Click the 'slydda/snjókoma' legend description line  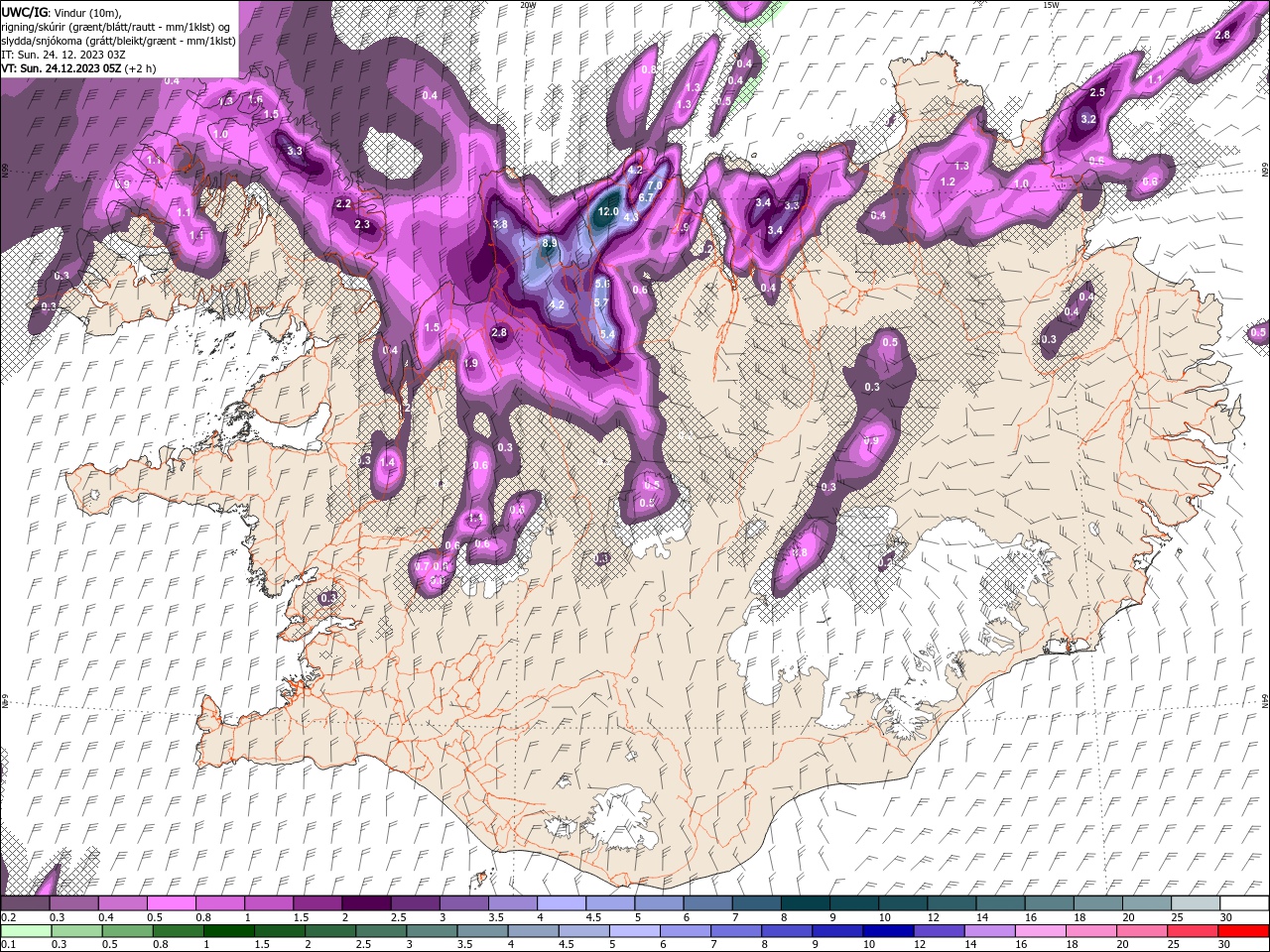point(118,41)
